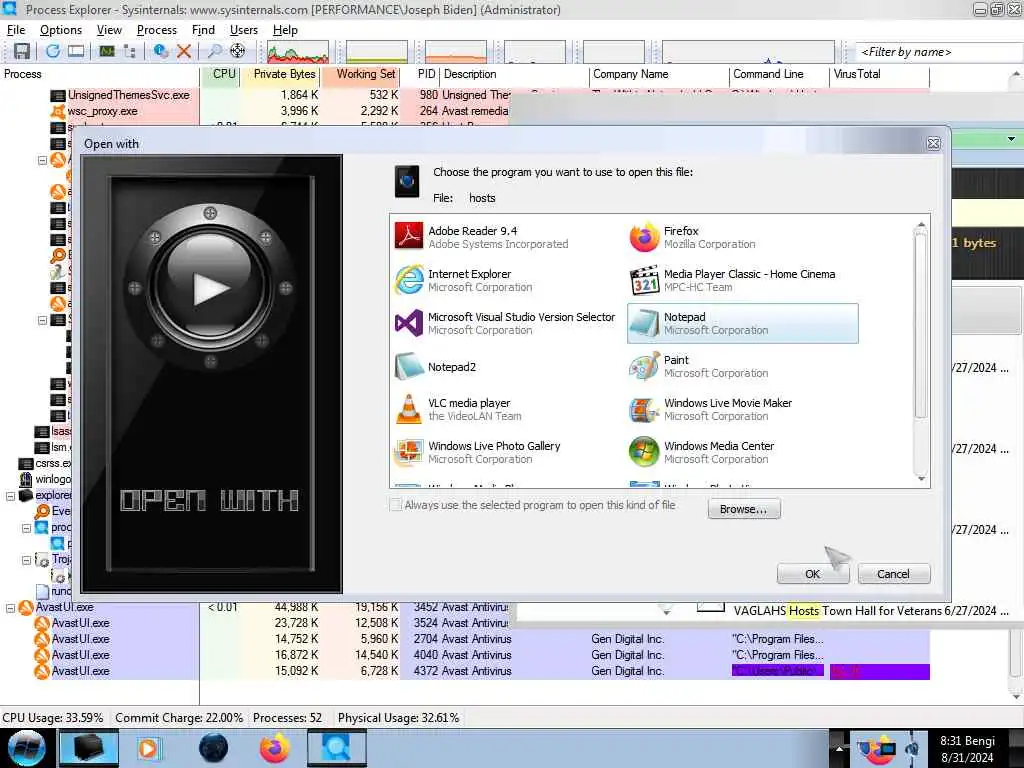Viewport: 1024px width, 768px height.
Task: Open the Users menu
Action: coord(244,30)
